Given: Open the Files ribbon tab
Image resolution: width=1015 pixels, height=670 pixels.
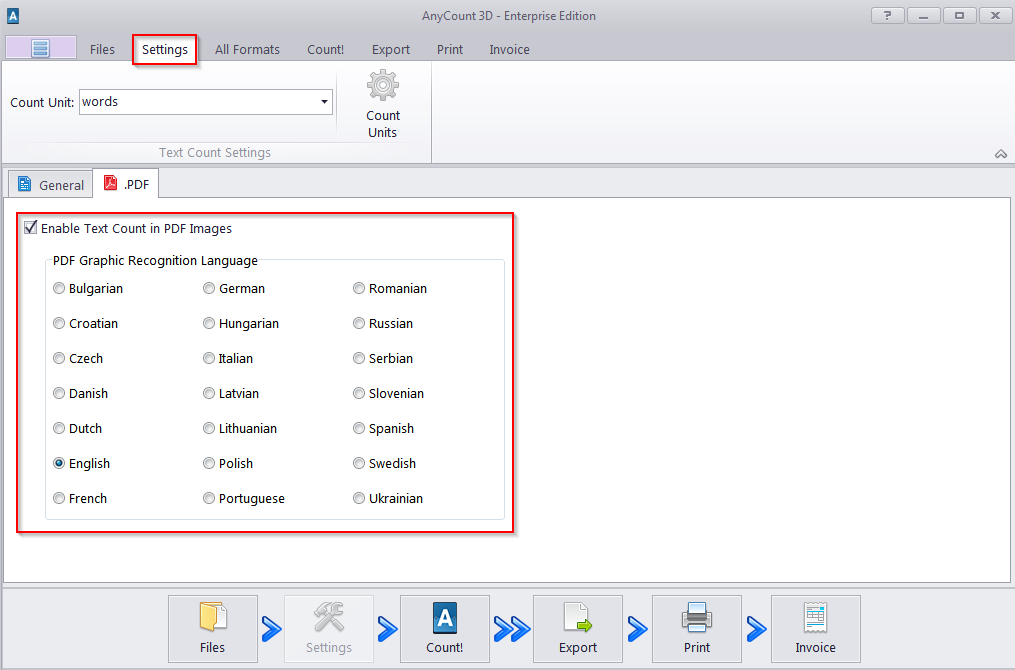Looking at the screenshot, I should coord(102,49).
